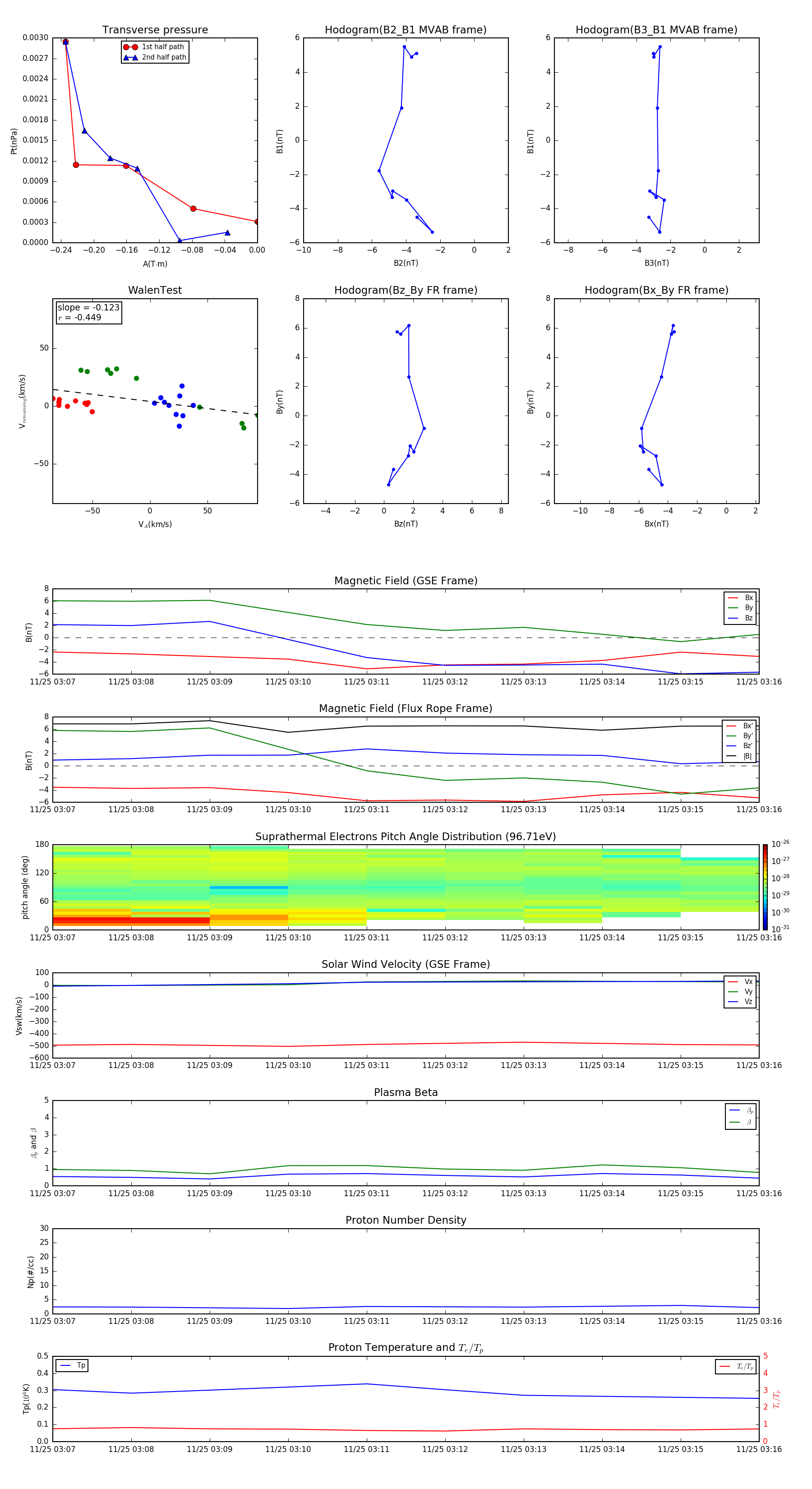Image resolution: width=812 pixels, height=1489 pixels.
Task: Click the "Tp(10^6K)" axis label
Action: (x=26, y=1399)
